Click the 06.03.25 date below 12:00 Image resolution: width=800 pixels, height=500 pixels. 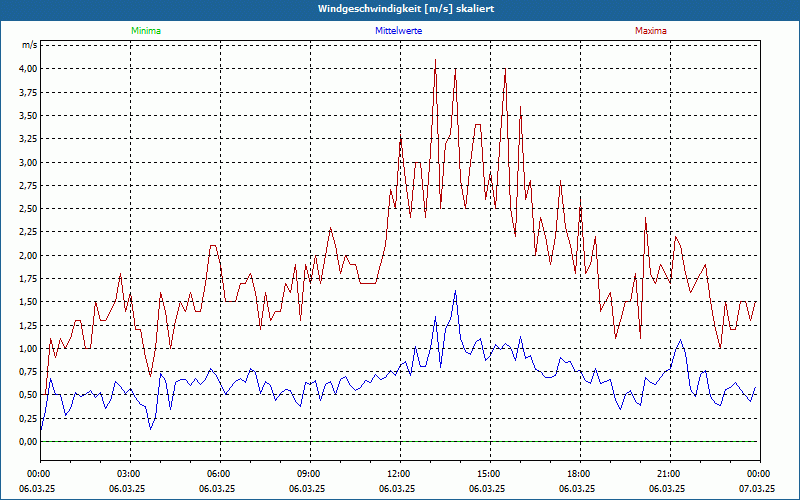click(x=397, y=488)
